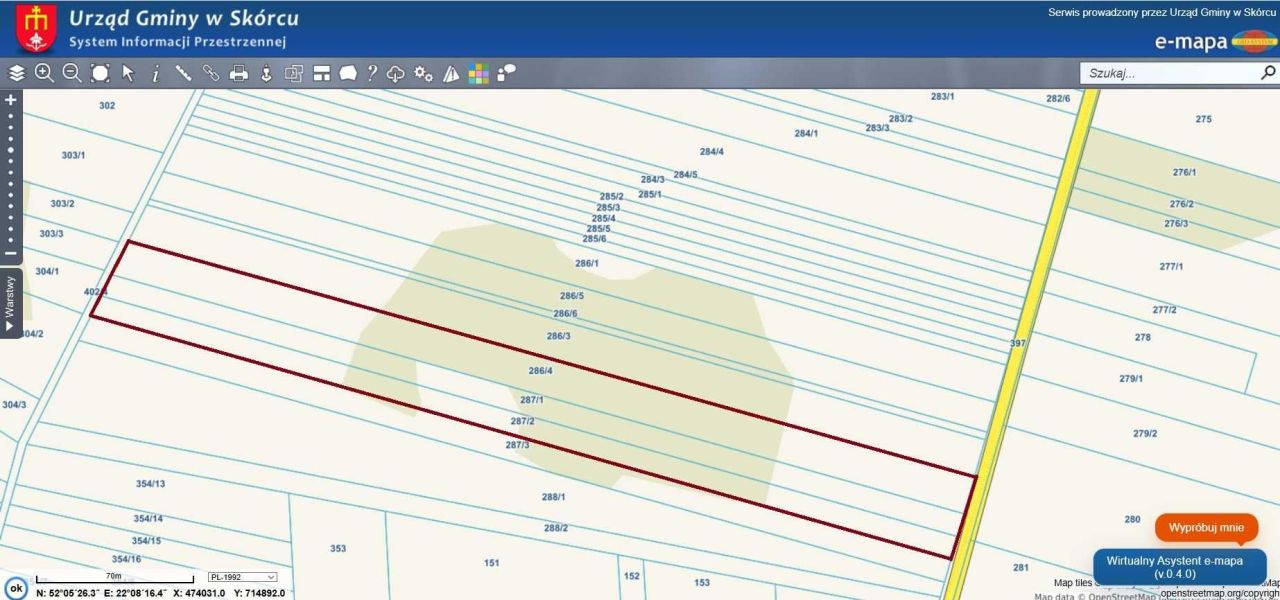Choose the measure ruler tool

183,73
